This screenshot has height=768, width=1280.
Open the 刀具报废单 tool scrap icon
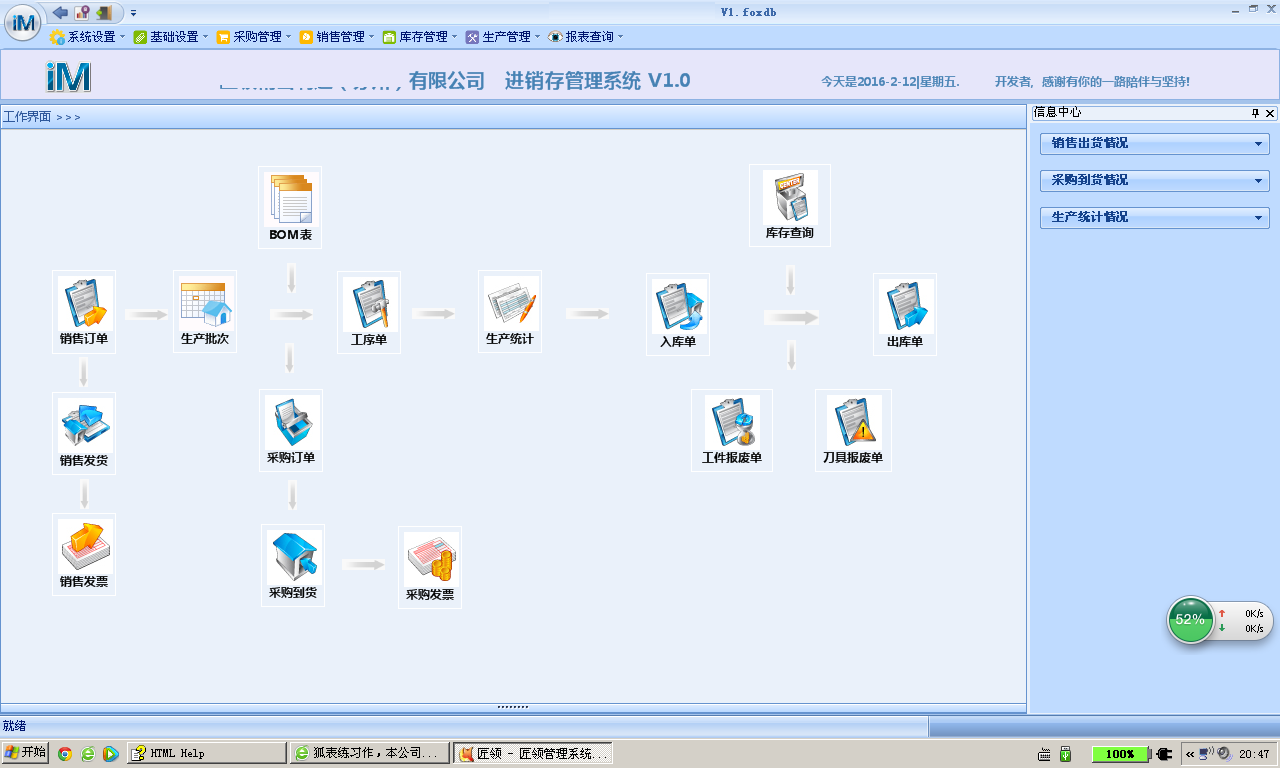853,424
